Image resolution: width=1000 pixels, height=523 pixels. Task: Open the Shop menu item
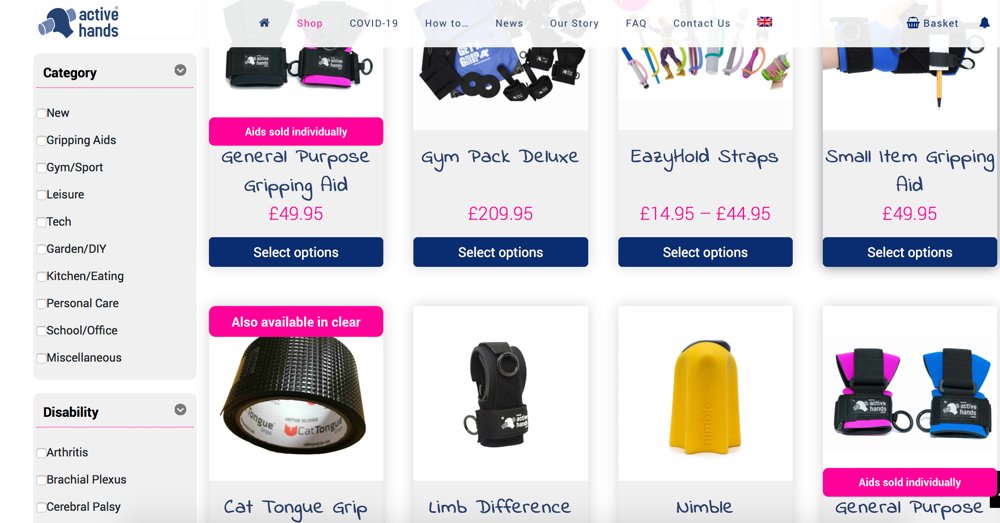point(309,23)
